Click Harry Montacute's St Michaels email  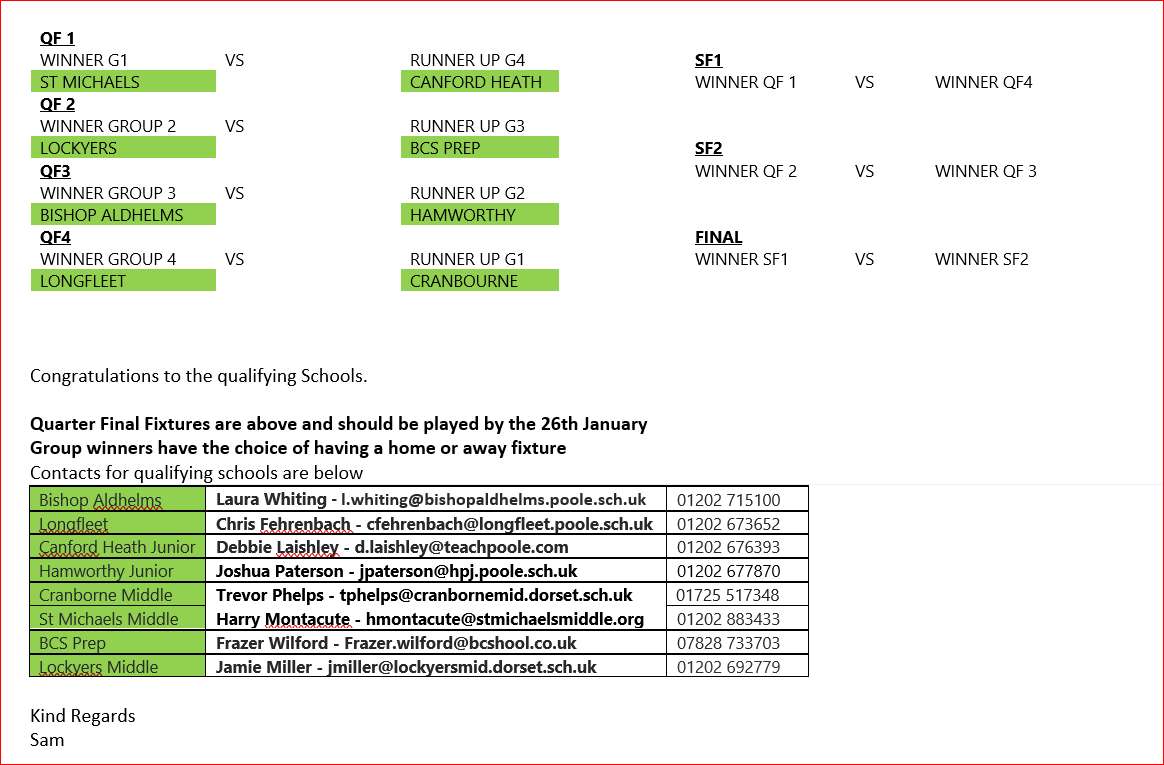[x=505, y=619]
